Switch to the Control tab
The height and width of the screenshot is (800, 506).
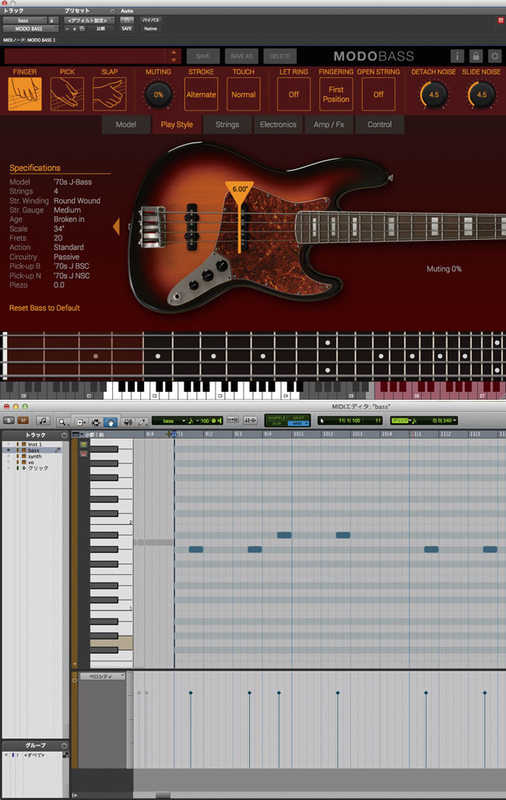[x=380, y=124]
